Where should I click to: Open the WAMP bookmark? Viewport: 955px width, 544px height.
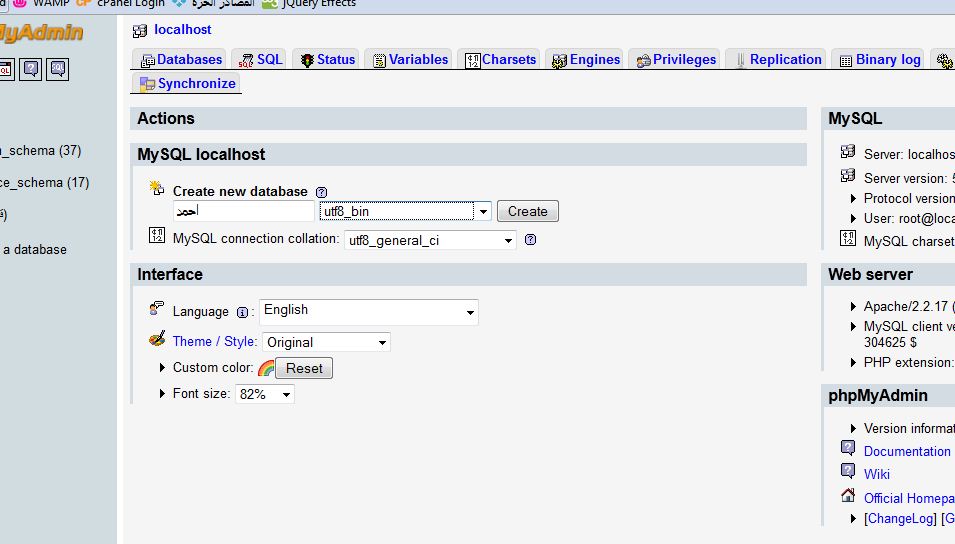pos(41,4)
